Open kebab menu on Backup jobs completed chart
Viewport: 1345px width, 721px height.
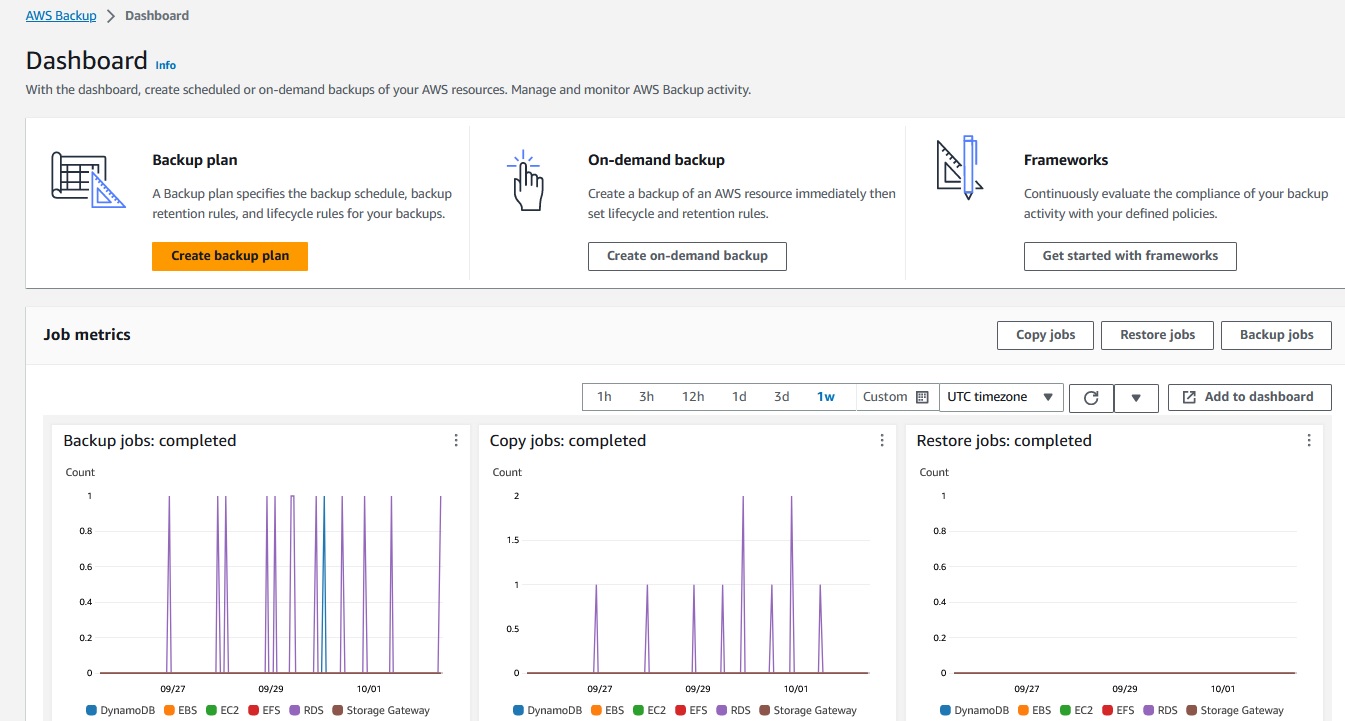pos(456,441)
